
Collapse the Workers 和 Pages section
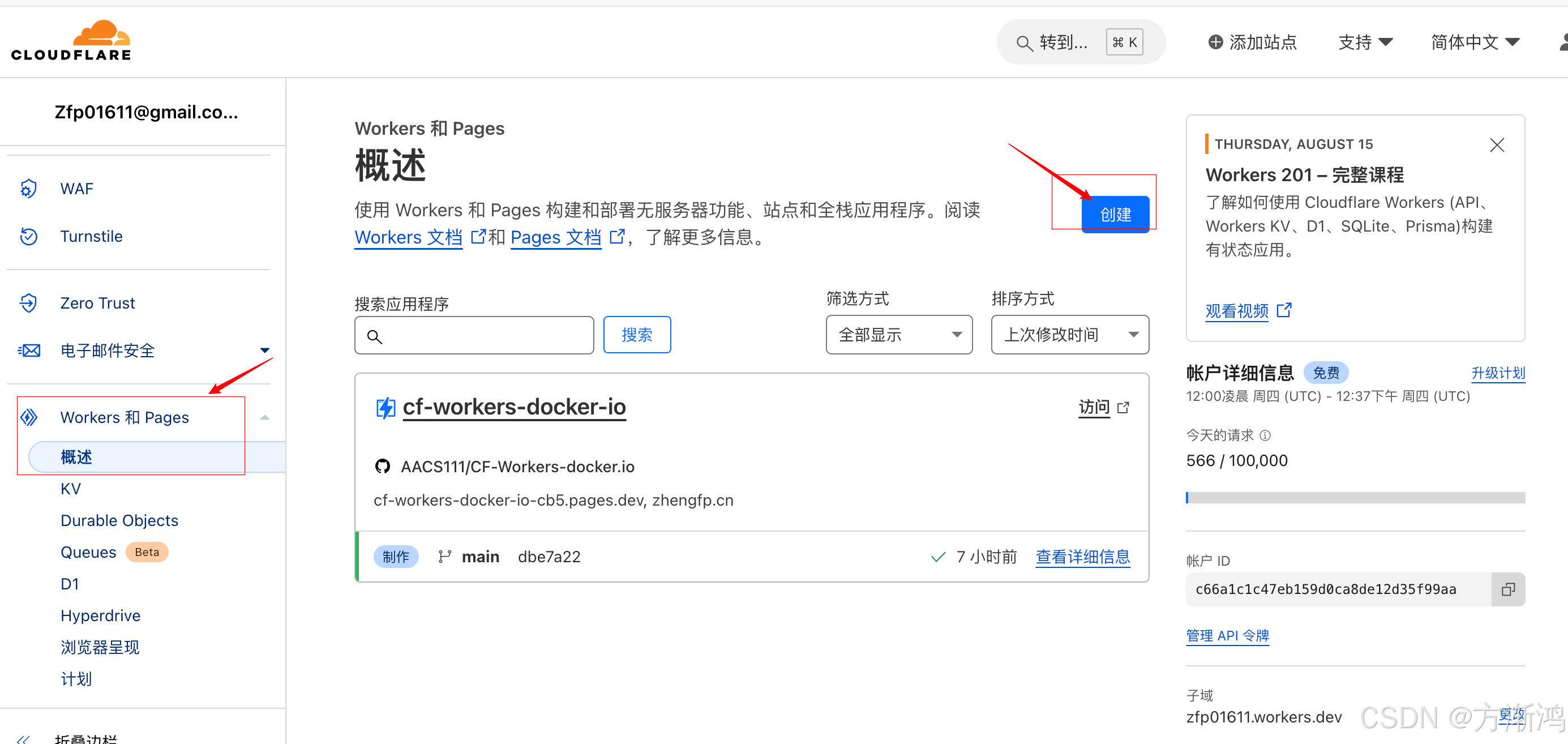point(265,417)
